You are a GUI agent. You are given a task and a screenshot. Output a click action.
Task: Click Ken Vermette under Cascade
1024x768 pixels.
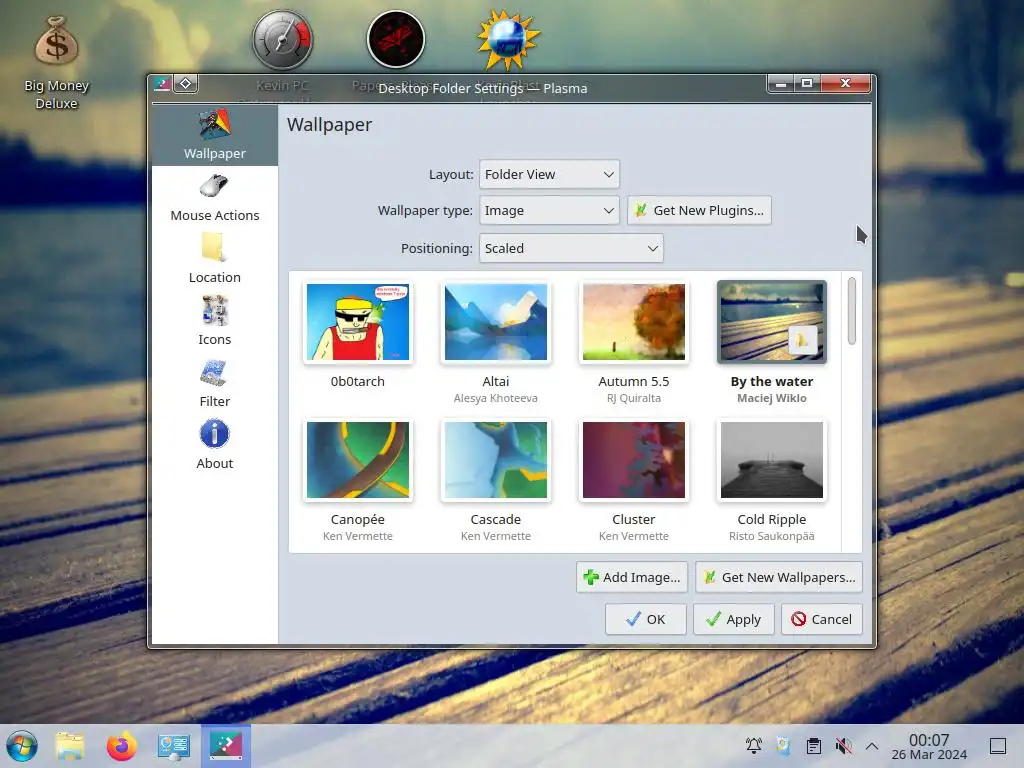tap(496, 536)
